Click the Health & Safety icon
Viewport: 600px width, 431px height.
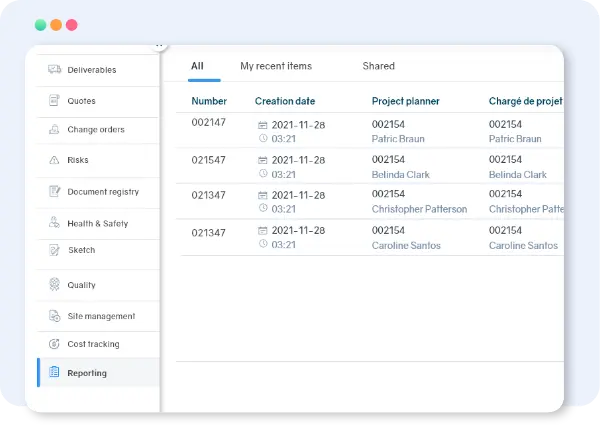tap(54, 224)
